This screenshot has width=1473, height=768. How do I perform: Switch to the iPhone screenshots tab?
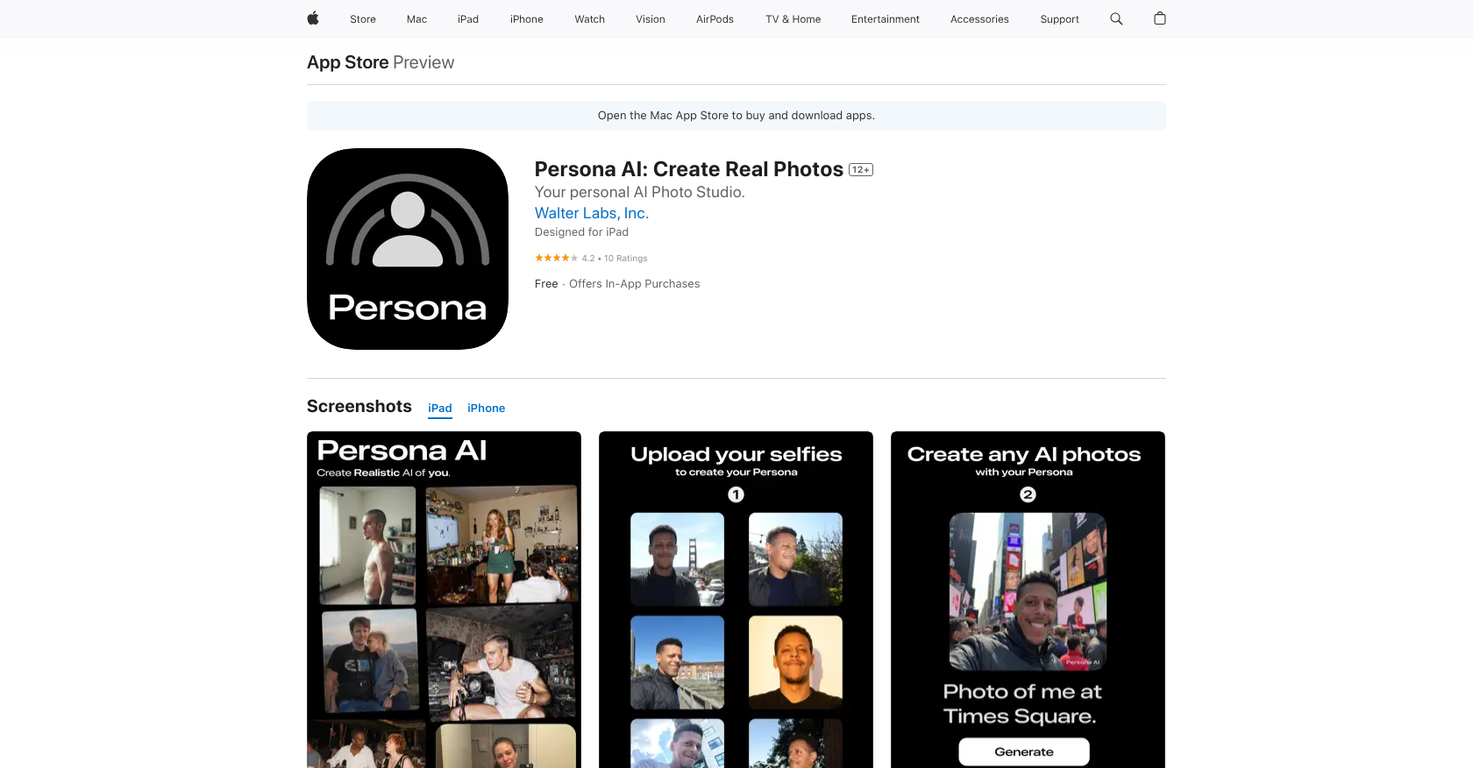486,408
